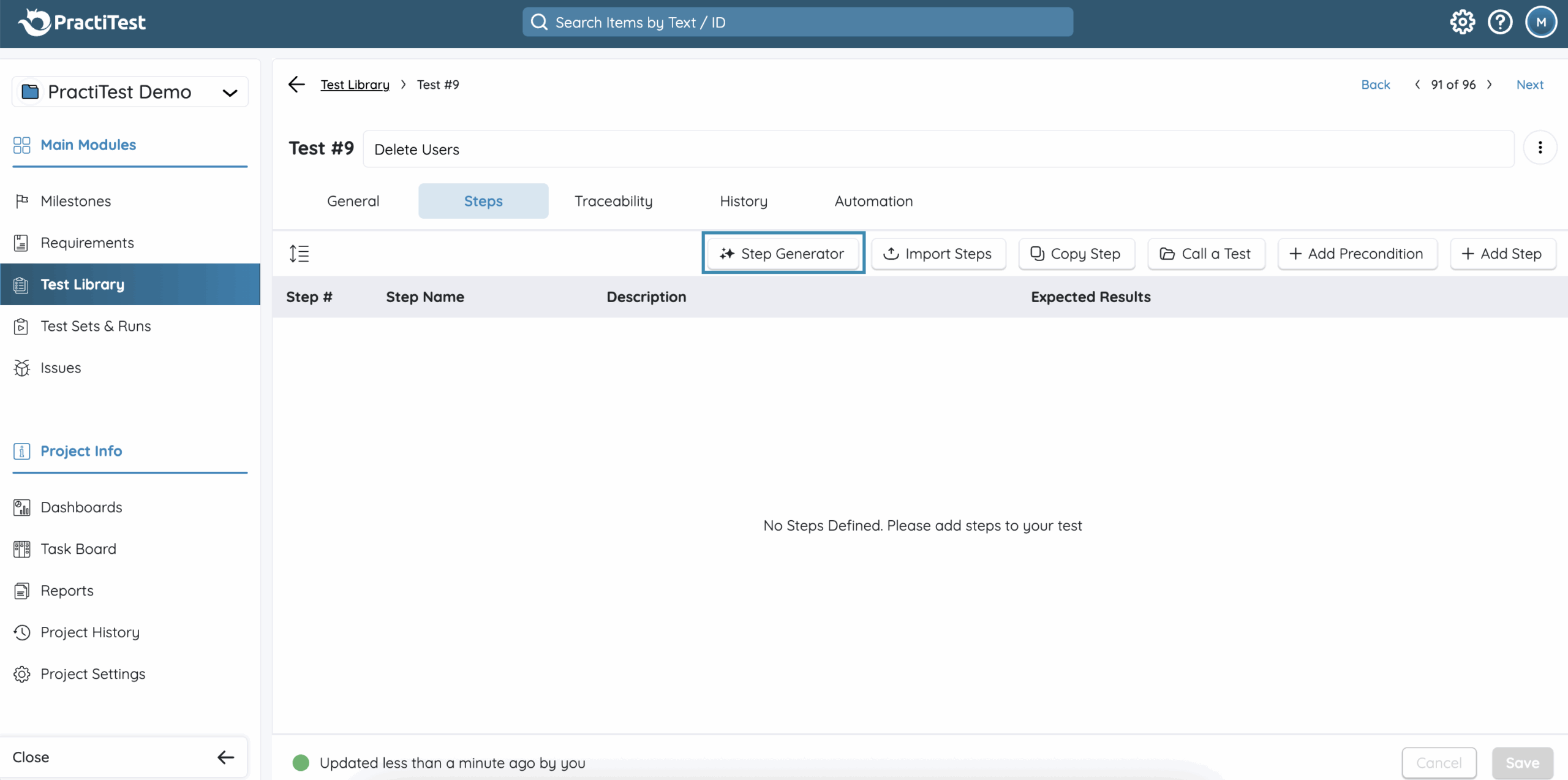Viewport: 1568px width, 780px height.
Task: Switch to the Traceability tab
Action: point(613,200)
